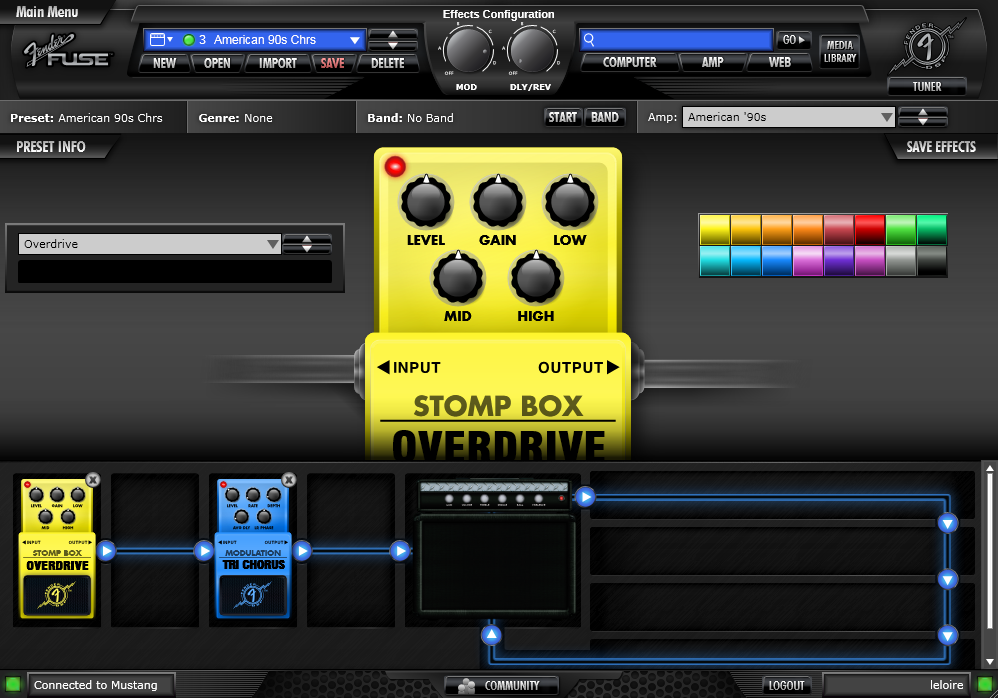998x698 pixels.
Task: Select the Tri Chorus pedal thumbnail
Action: point(253,548)
